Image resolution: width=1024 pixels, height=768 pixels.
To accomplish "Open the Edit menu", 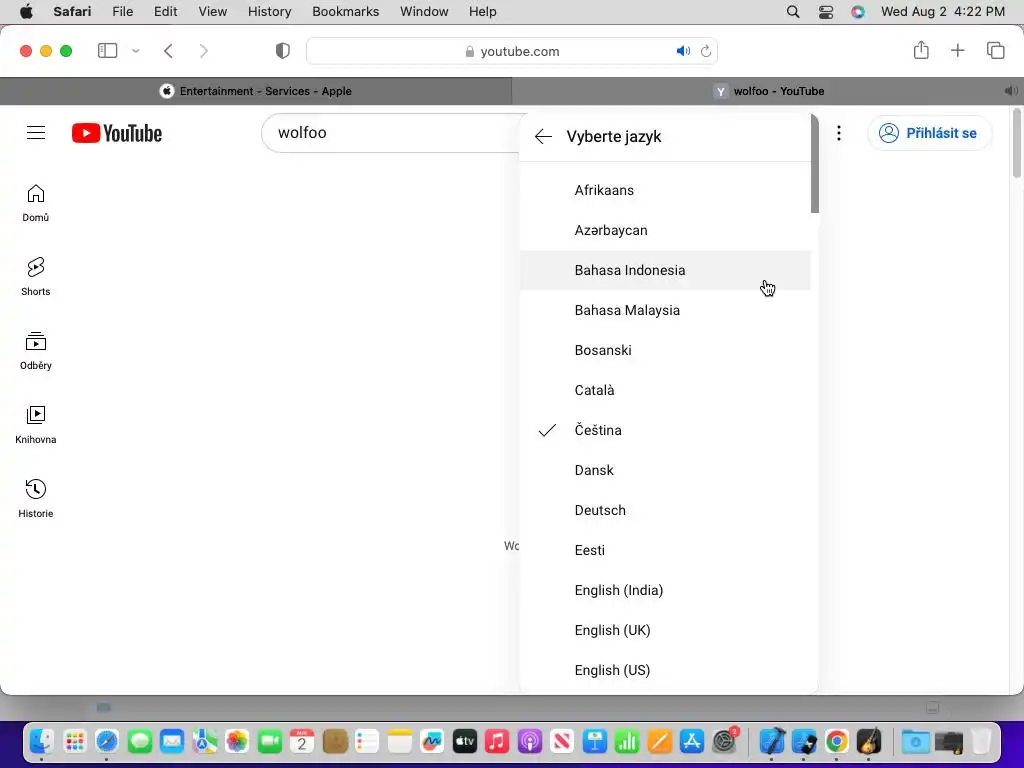I will pyautogui.click(x=165, y=11).
